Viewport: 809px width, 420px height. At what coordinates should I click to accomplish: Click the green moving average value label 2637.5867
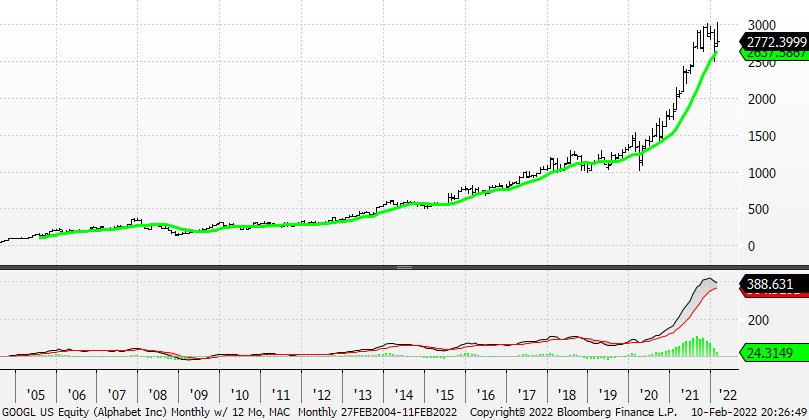774,54
